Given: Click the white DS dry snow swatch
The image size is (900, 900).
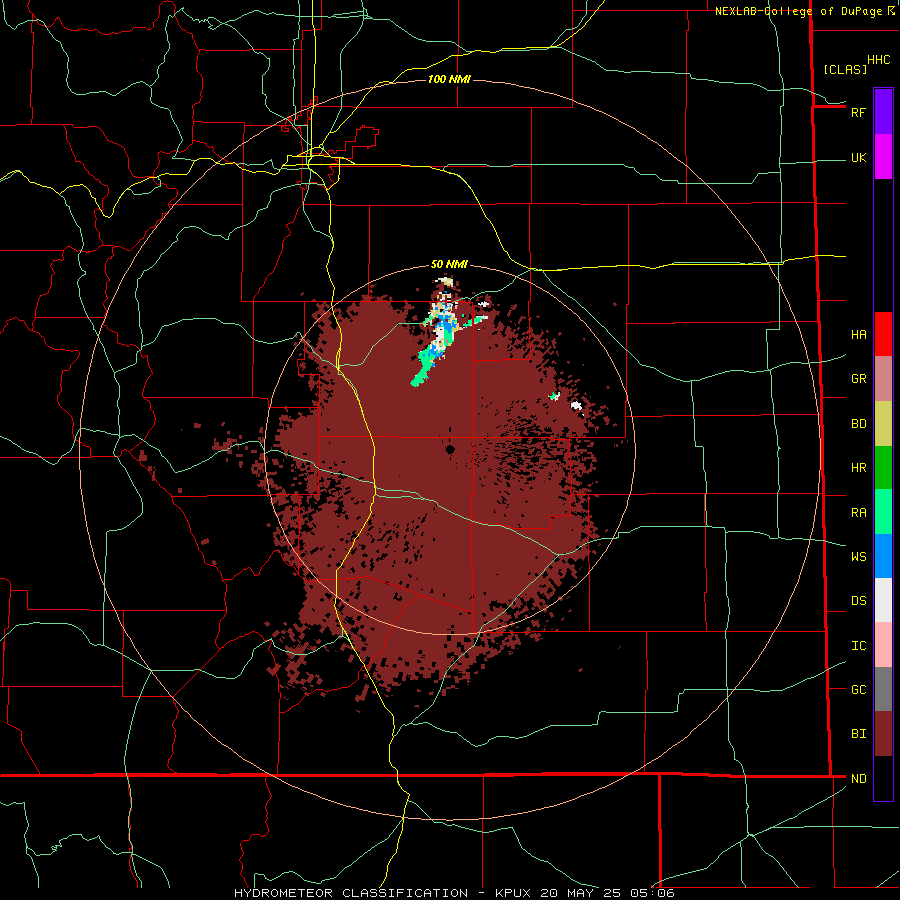Looking at the screenshot, I should 883,600.
